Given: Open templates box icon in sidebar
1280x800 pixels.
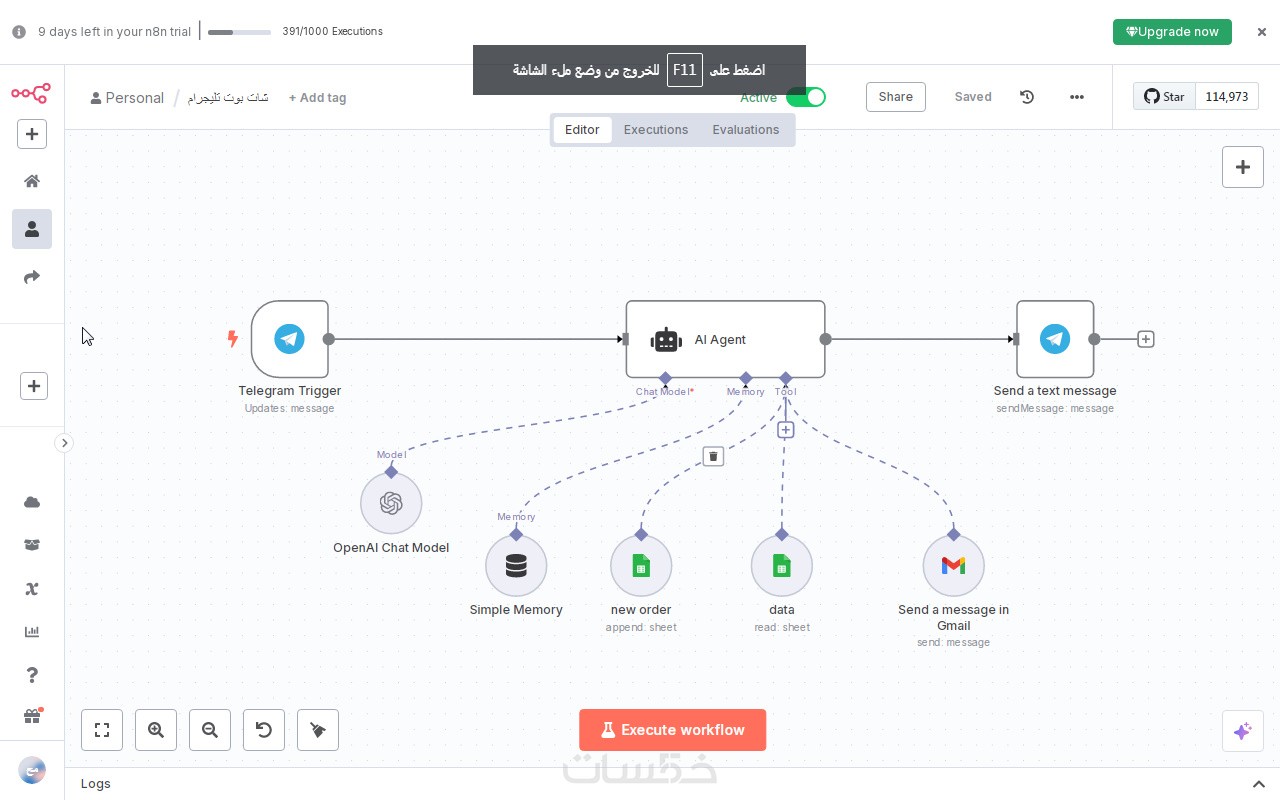Looking at the screenshot, I should 32,545.
